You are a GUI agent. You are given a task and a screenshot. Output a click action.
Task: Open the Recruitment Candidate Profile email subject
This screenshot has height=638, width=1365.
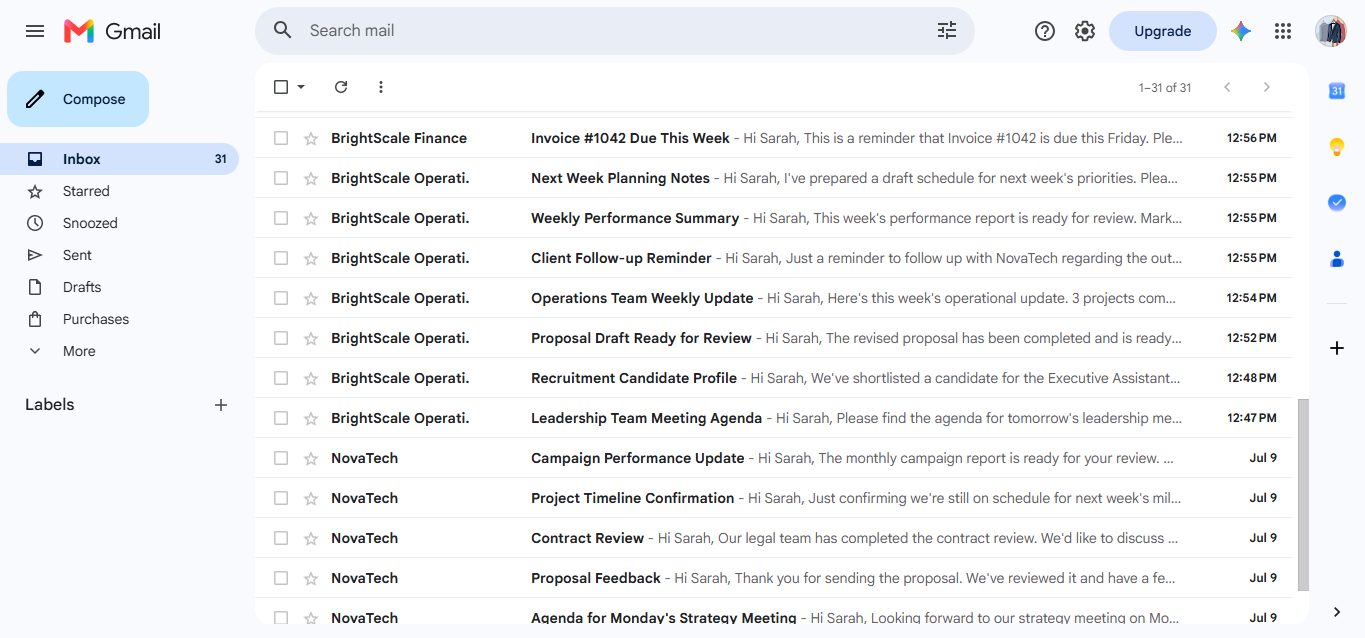(634, 378)
